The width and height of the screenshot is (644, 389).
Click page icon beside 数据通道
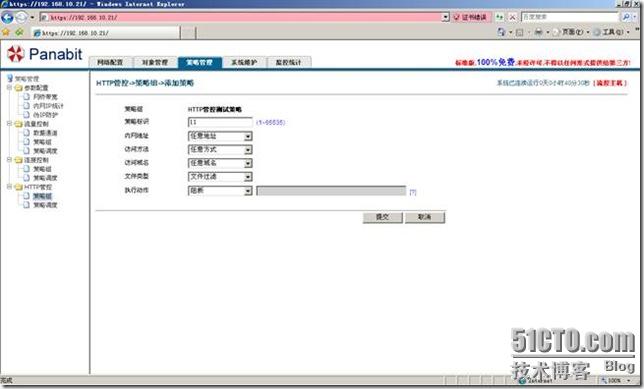pyautogui.click(x=27, y=133)
